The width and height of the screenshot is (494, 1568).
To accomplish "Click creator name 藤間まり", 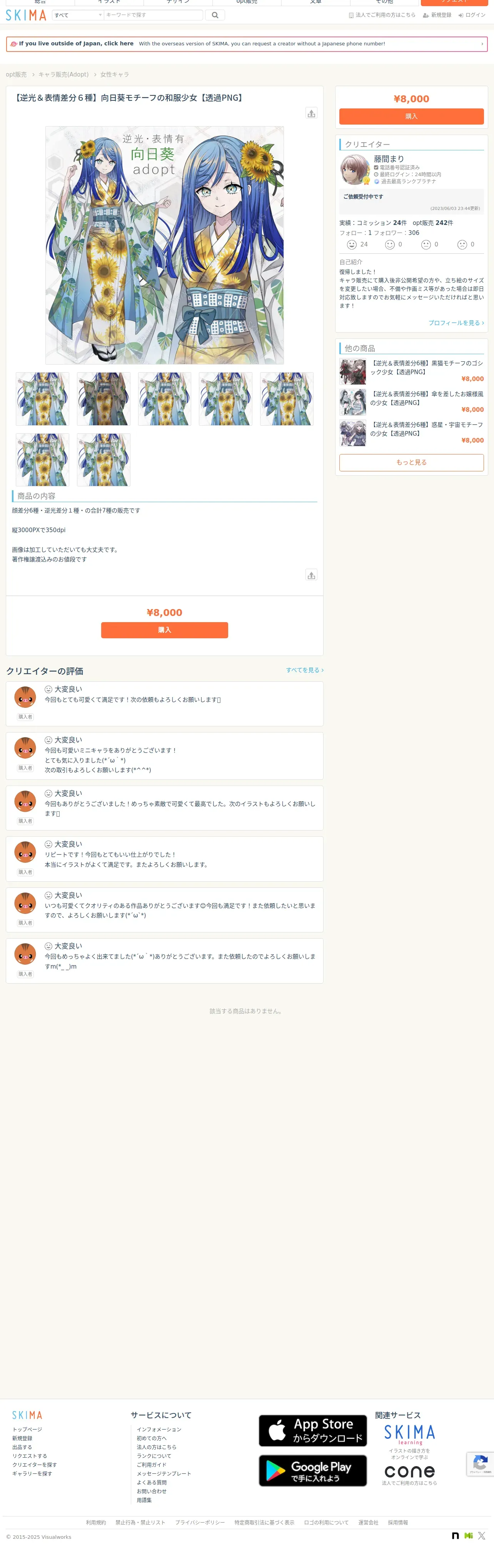I will 389,159.
